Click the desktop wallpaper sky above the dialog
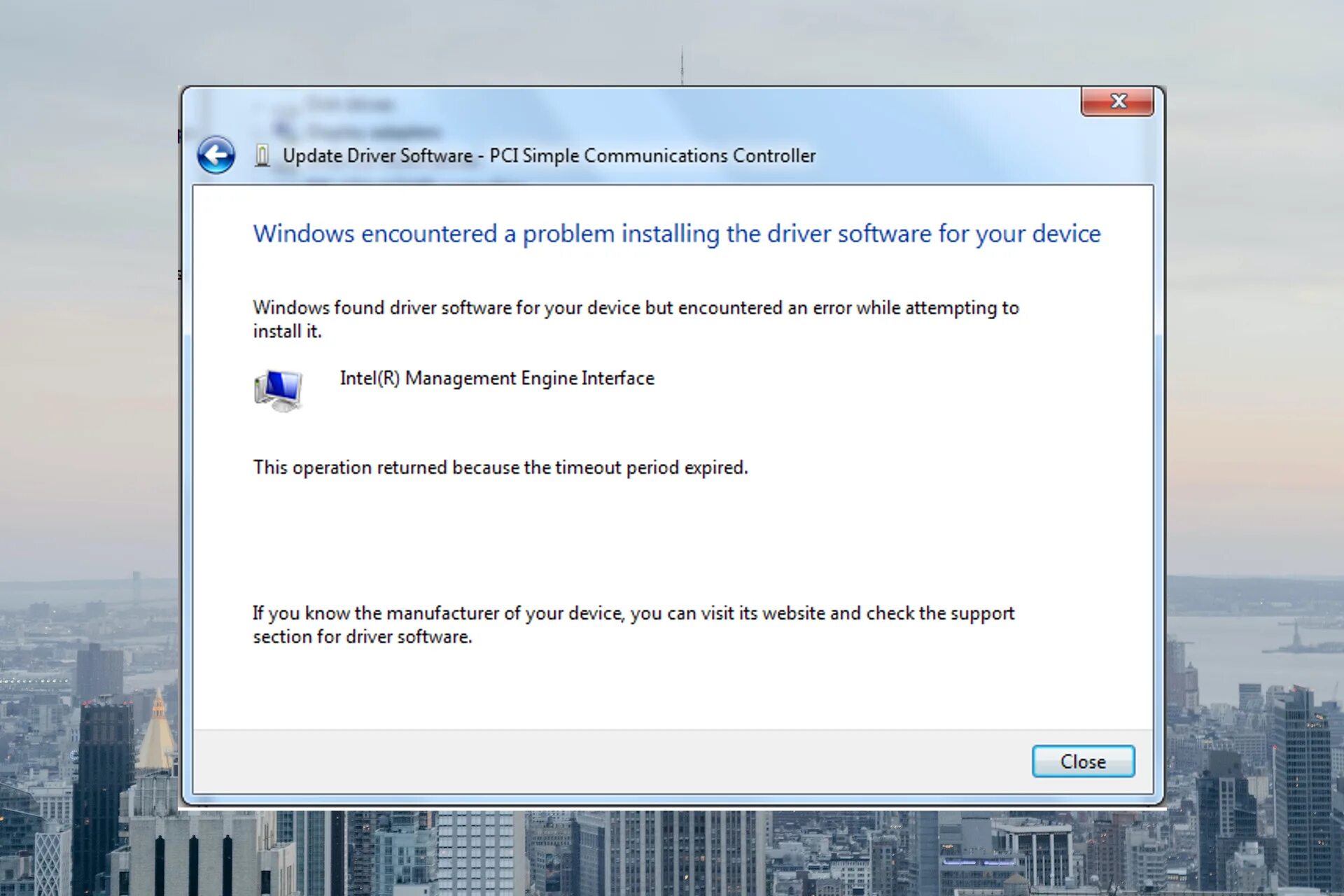This screenshot has height=896, width=1344. click(x=420, y=42)
